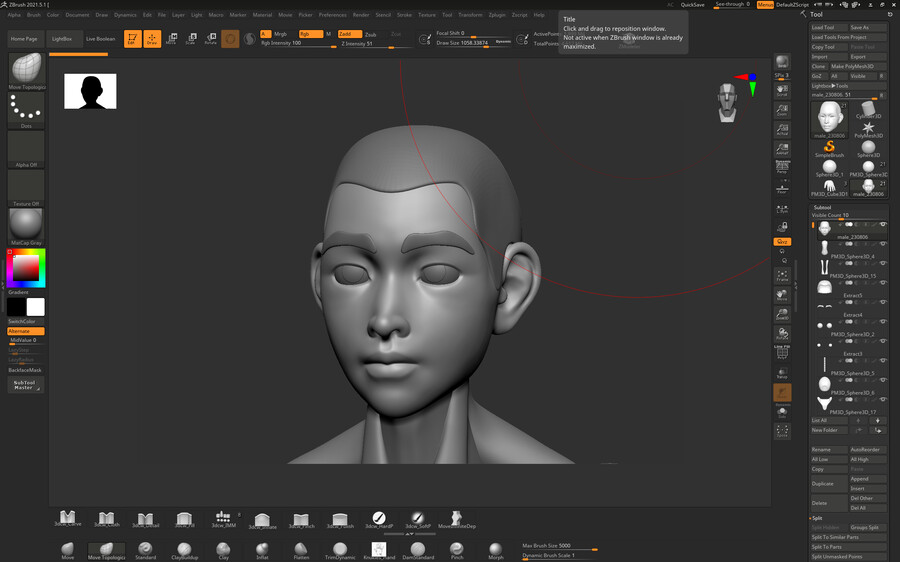The image size is (900, 562).
Task: Pick the DamStandard brush
Action: pos(418,551)
